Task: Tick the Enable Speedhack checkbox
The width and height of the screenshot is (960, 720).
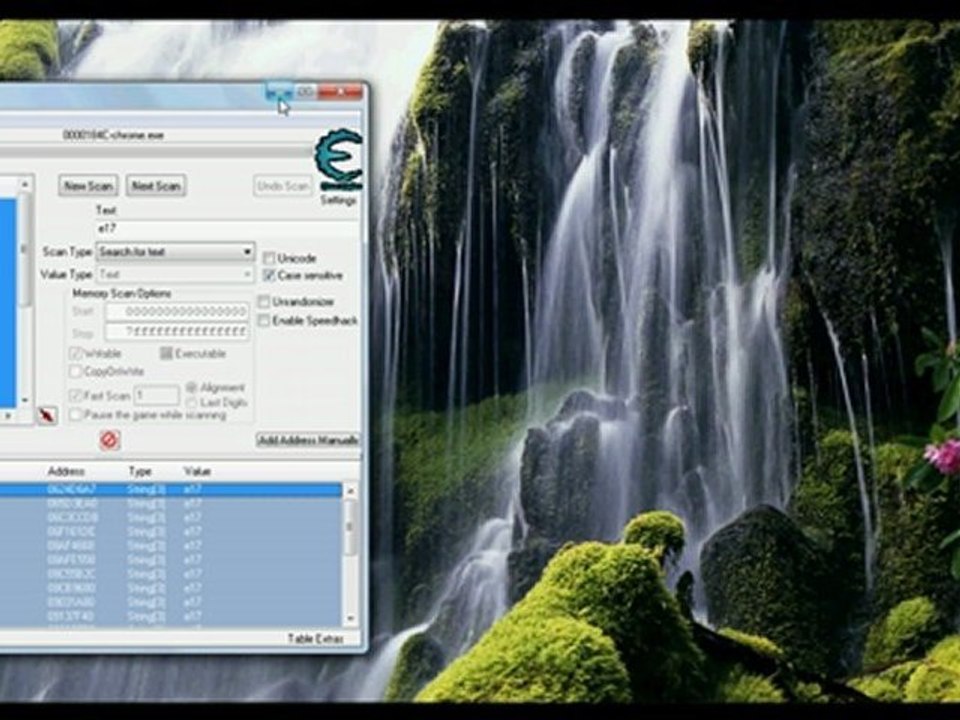Action: (x=264, y=321)
